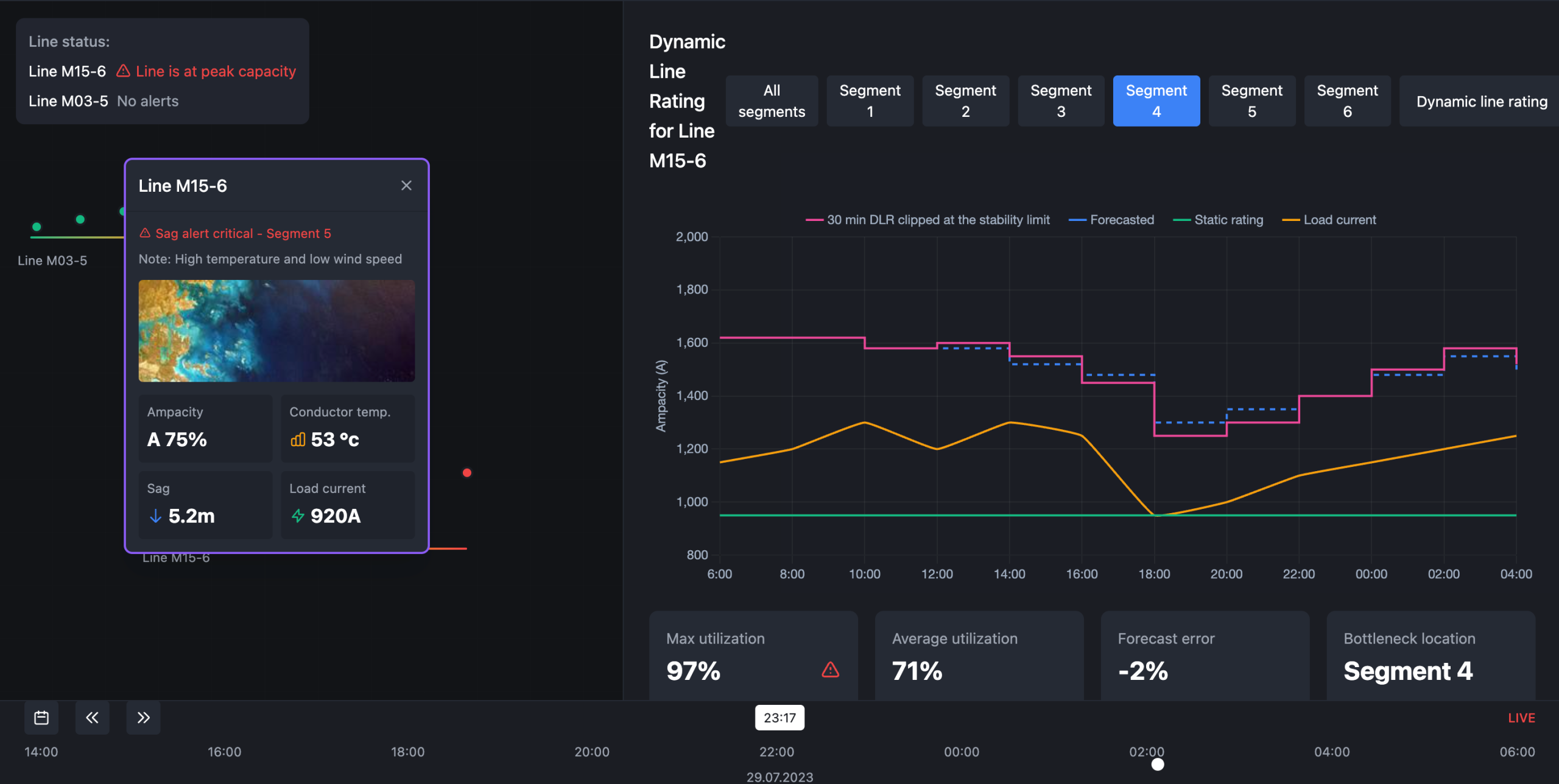
Task: Switch to Segment 5 tab
Action: (x=1251, y=101)
